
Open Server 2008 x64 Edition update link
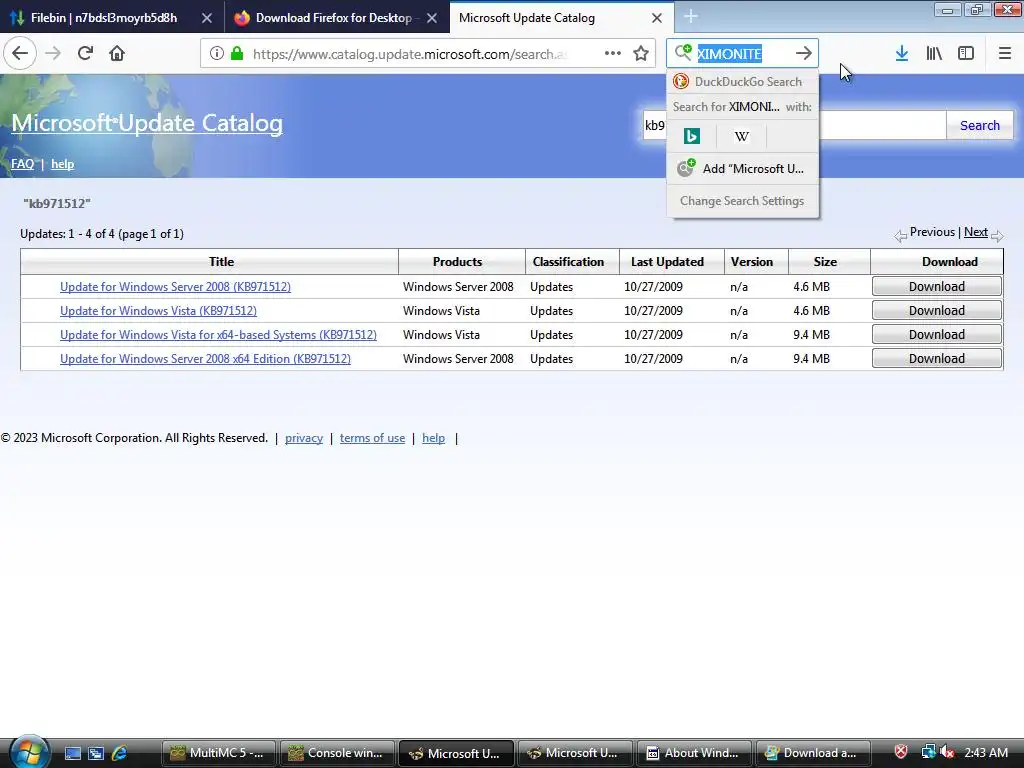[x=205, y=359]
